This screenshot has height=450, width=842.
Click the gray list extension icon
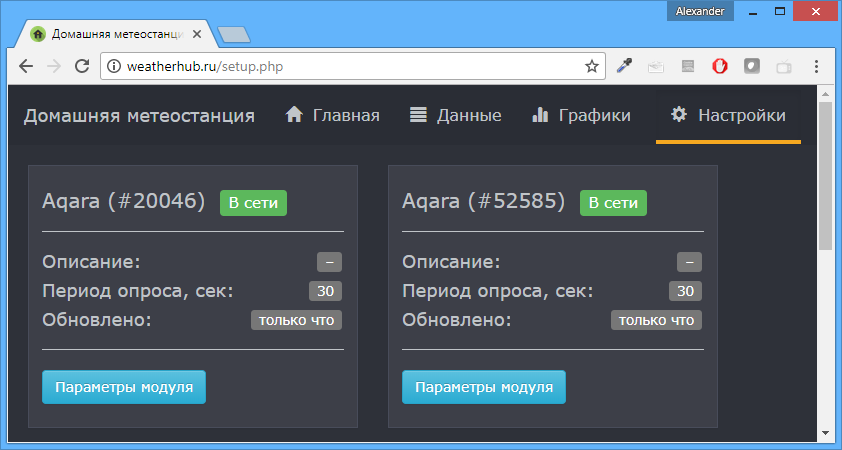(x=688, y=66)
